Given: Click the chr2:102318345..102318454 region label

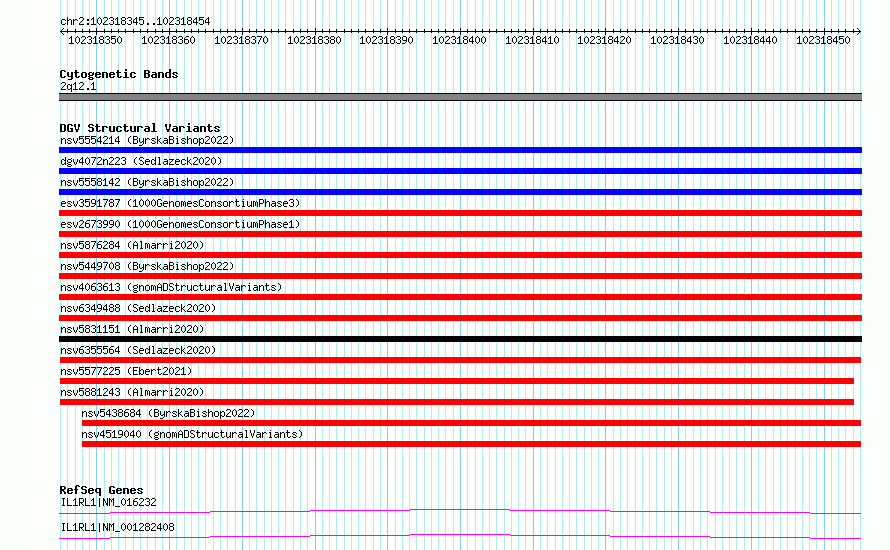Looking at the screenshot, I should click(x=135, y=22).
